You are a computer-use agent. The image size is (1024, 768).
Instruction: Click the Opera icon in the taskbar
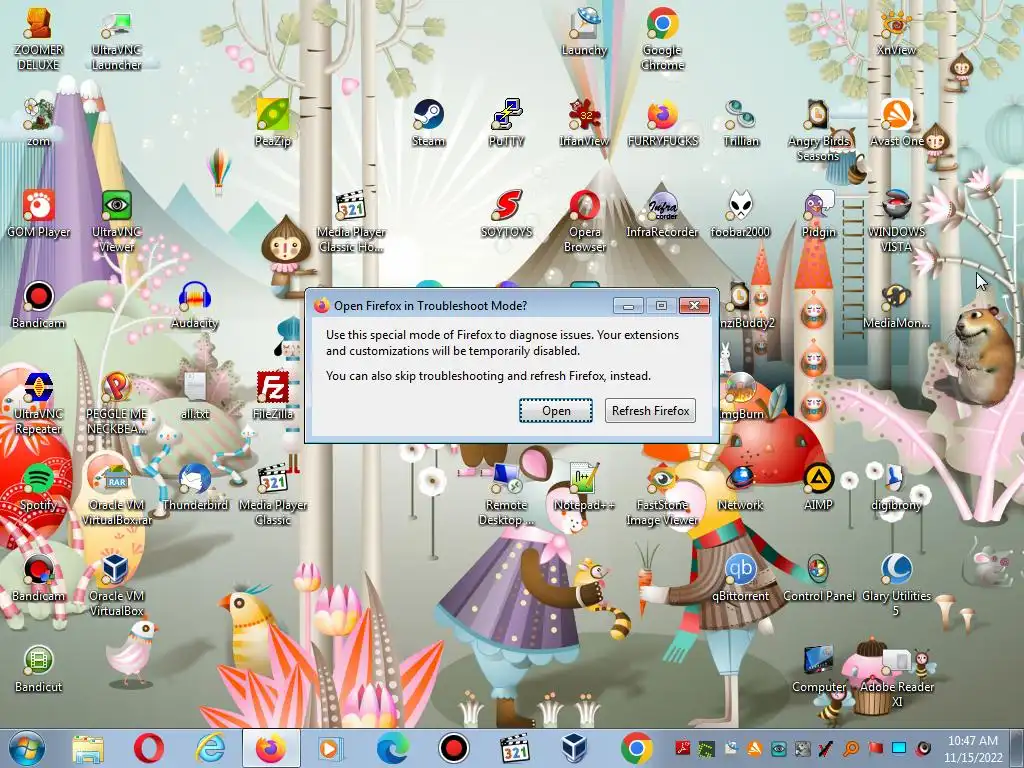tap(149, 748)
